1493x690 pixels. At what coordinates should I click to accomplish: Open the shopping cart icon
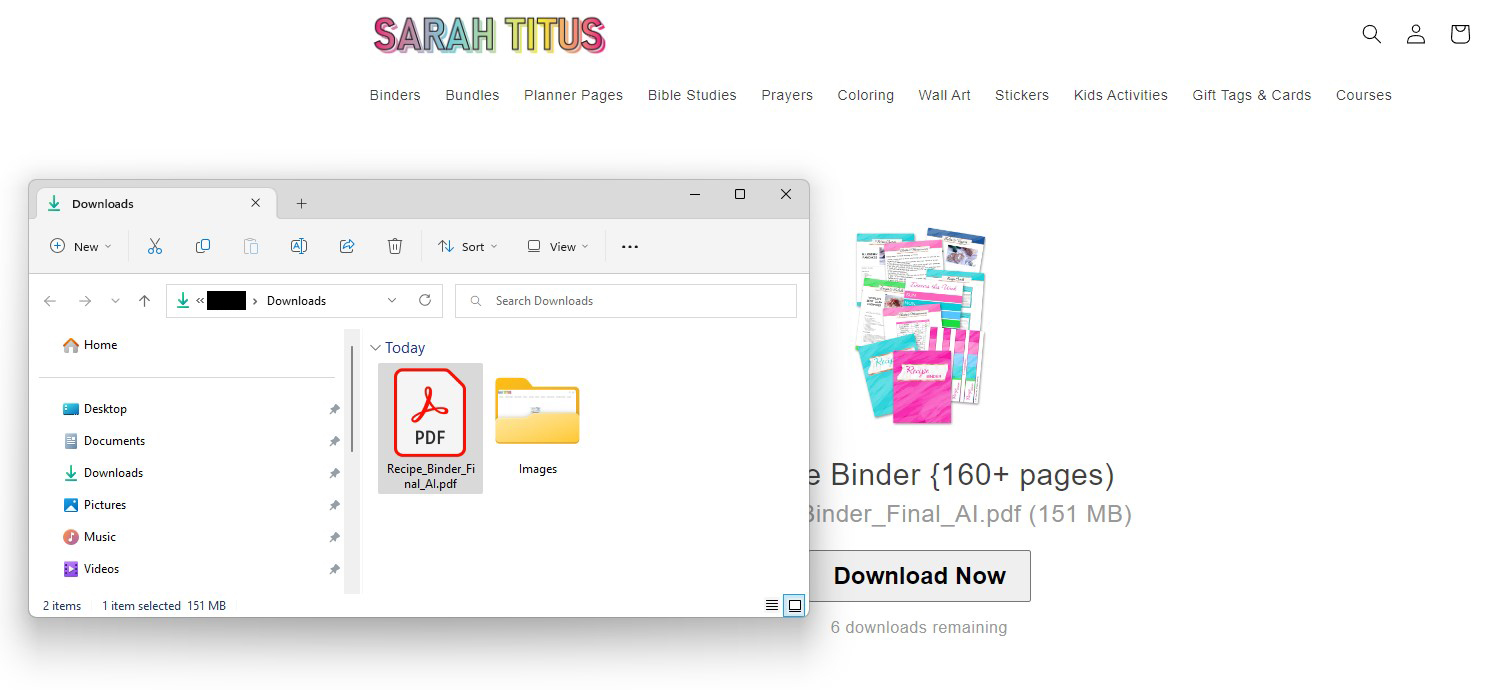(1459, 34)
